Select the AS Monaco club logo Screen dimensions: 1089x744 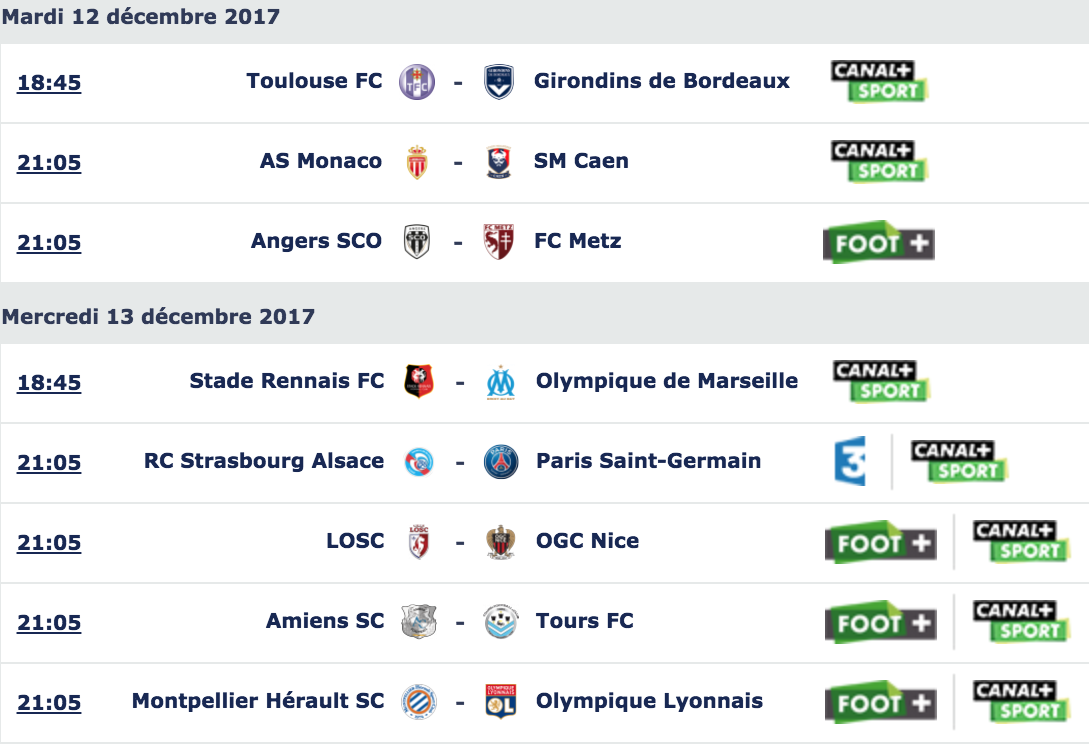point(417,163)
